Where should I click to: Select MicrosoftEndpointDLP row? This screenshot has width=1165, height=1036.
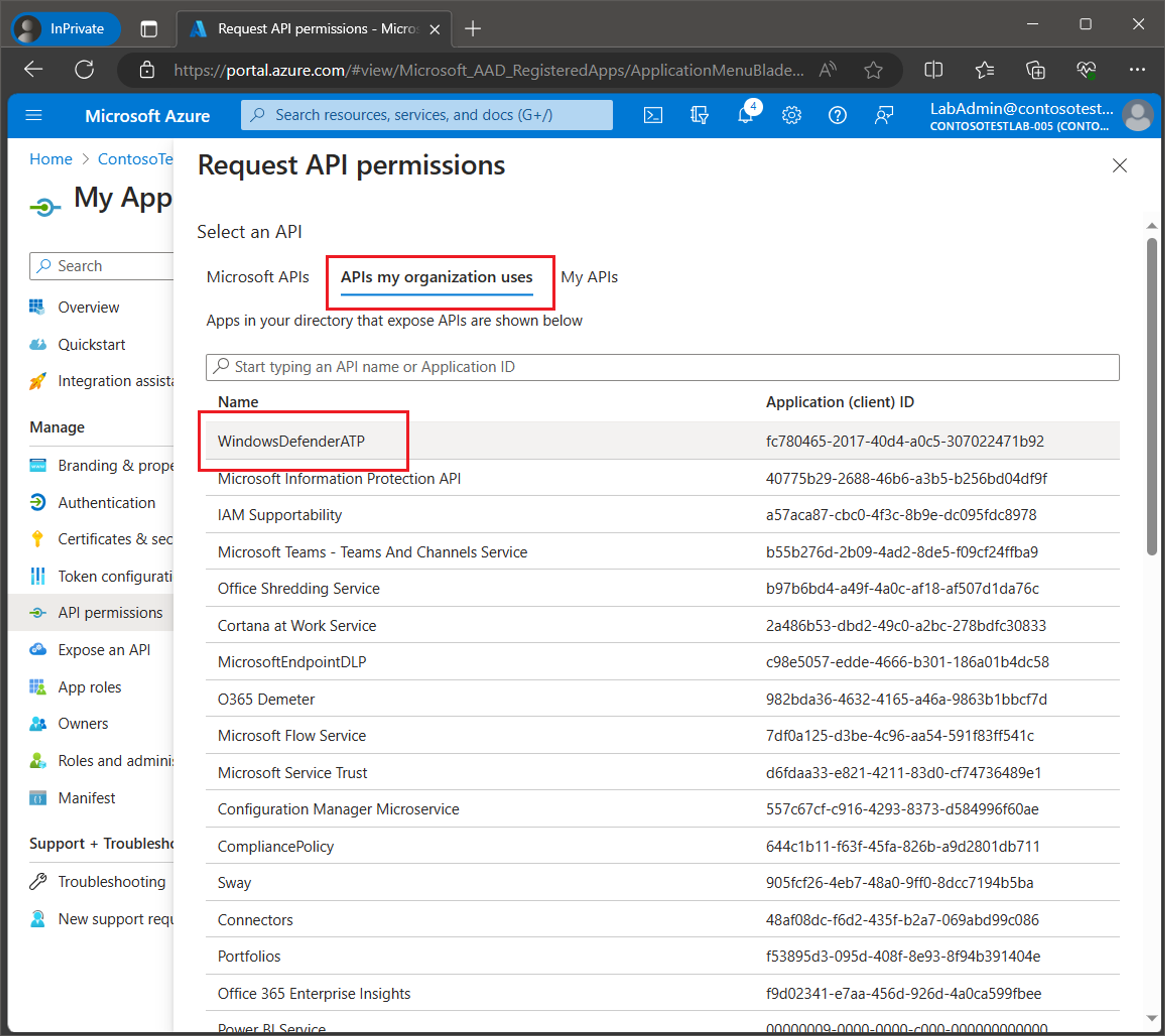click(662, 662)
